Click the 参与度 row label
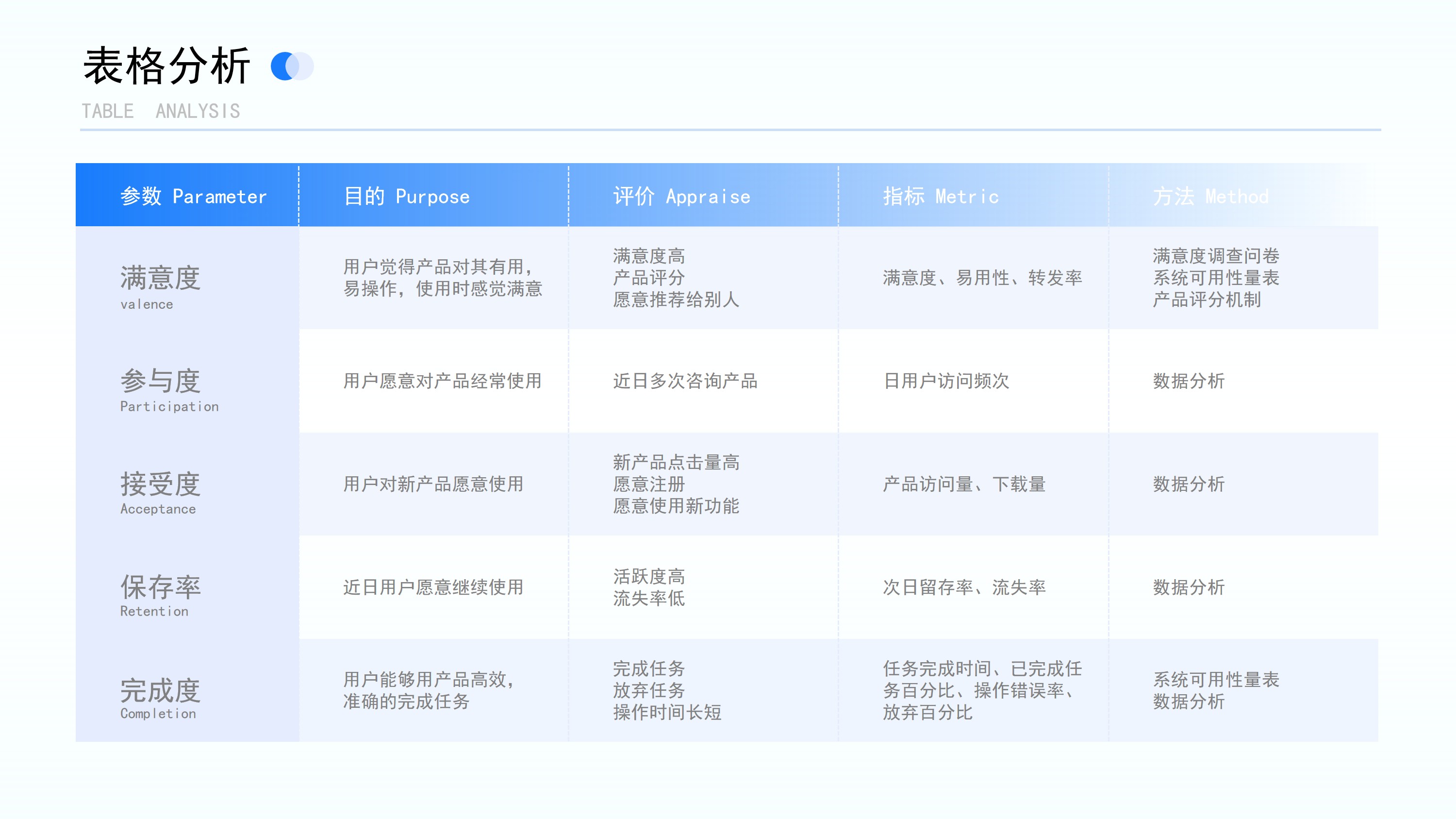 (161, 381)
